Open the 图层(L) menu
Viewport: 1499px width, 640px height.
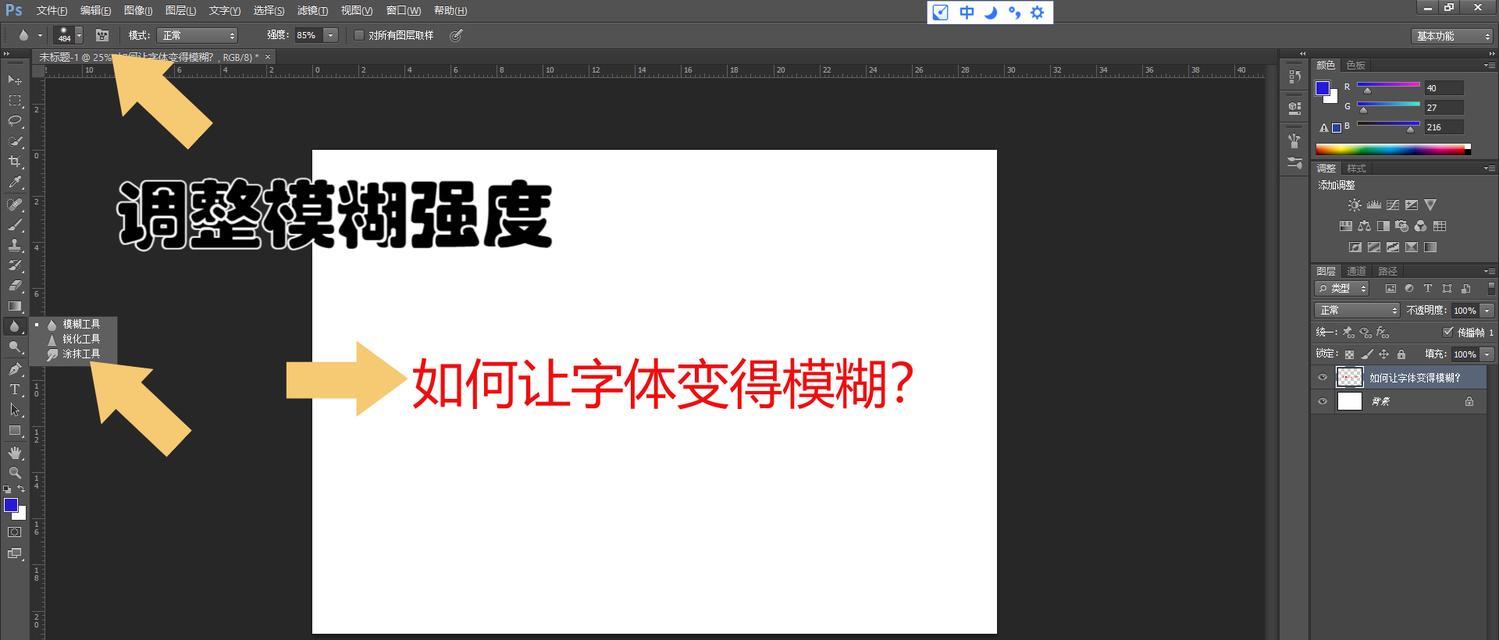180,10
